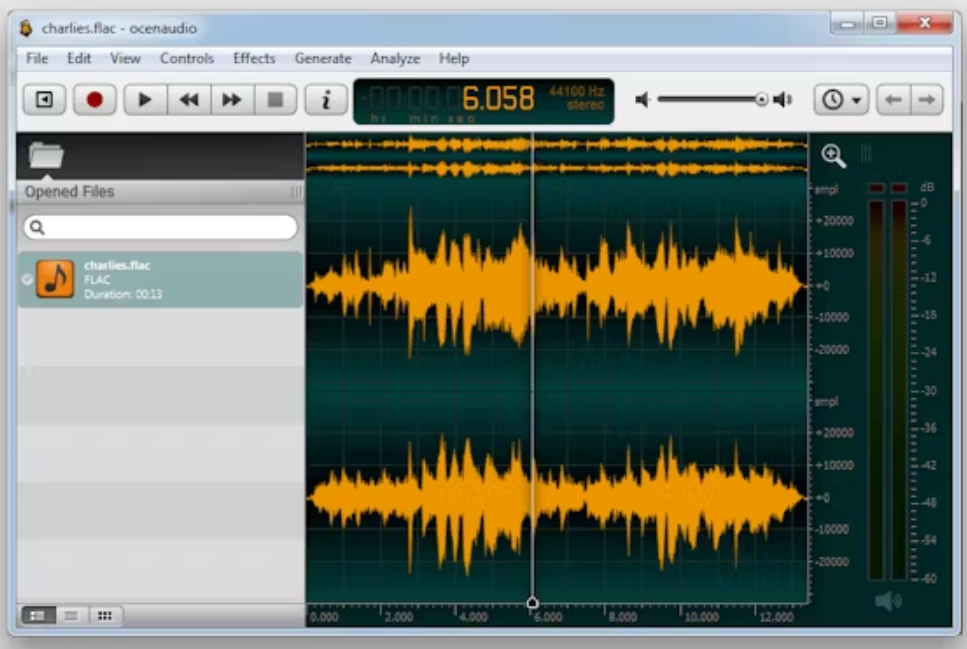Go forward with the right arrow button
This screenshot has height=649, width=967.
click(926, 99)
